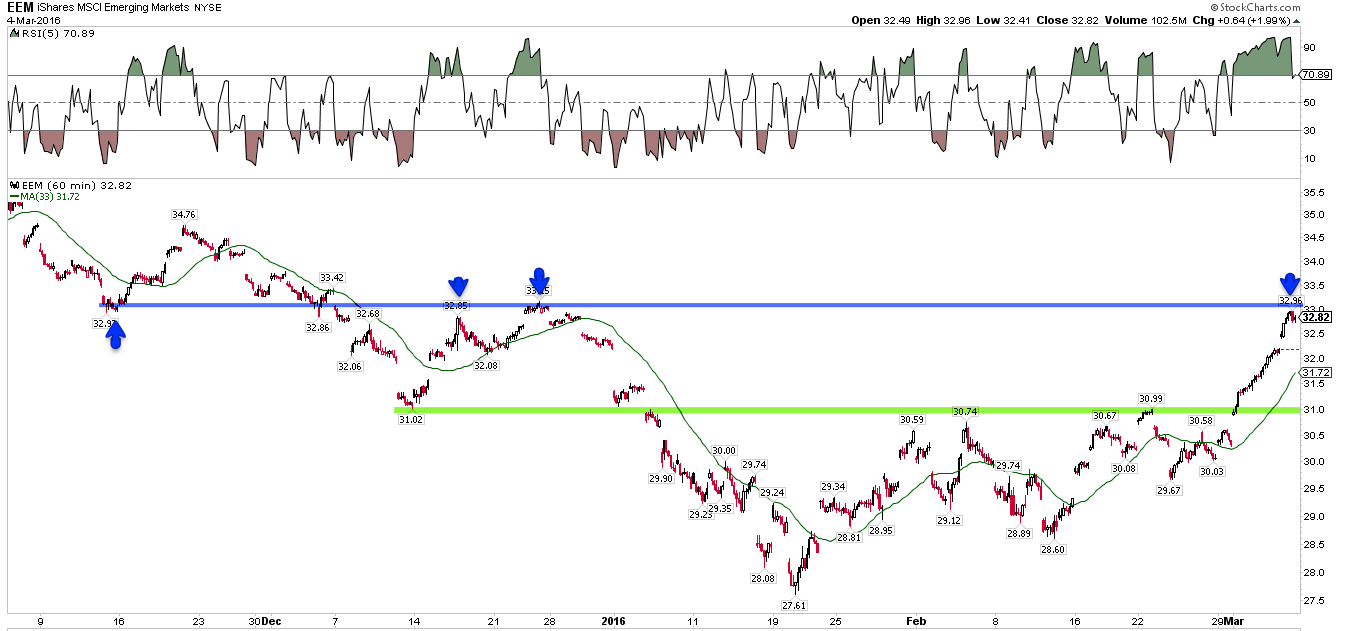Click the 23 date axis label
Screen dimensions: 1351x631
pos(198,621)
